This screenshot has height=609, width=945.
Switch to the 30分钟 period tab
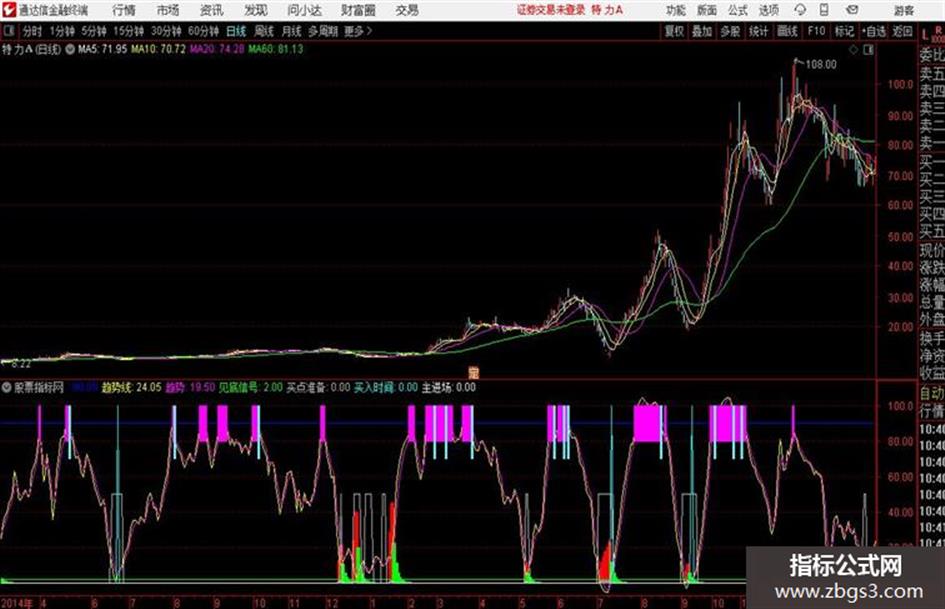tap(166, 31)
